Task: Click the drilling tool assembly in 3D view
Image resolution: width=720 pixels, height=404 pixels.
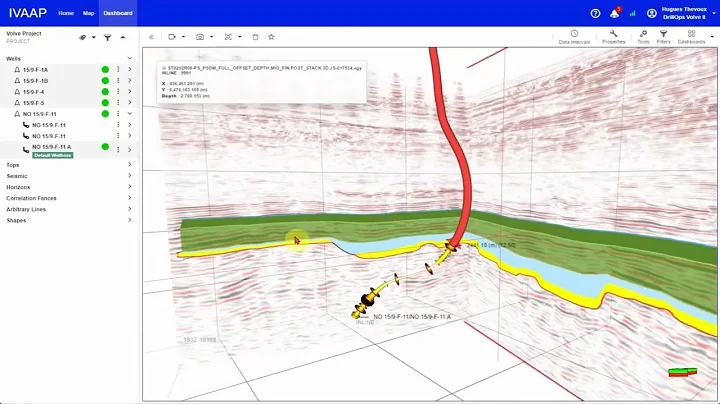Action: [x=368, y=300]
